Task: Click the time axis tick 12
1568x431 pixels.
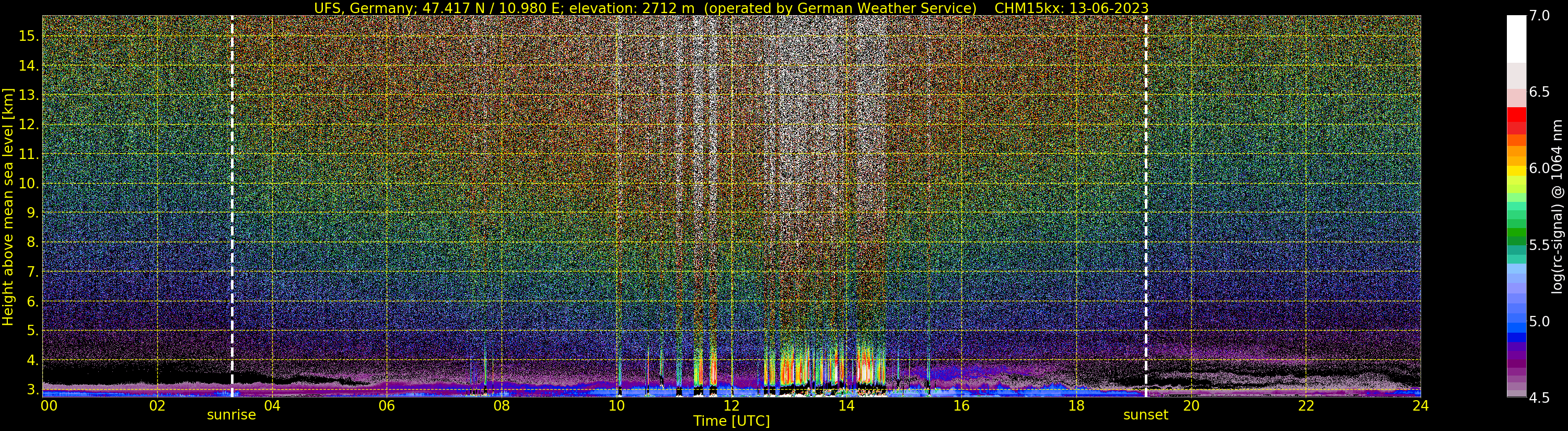Action: (731, 405)
